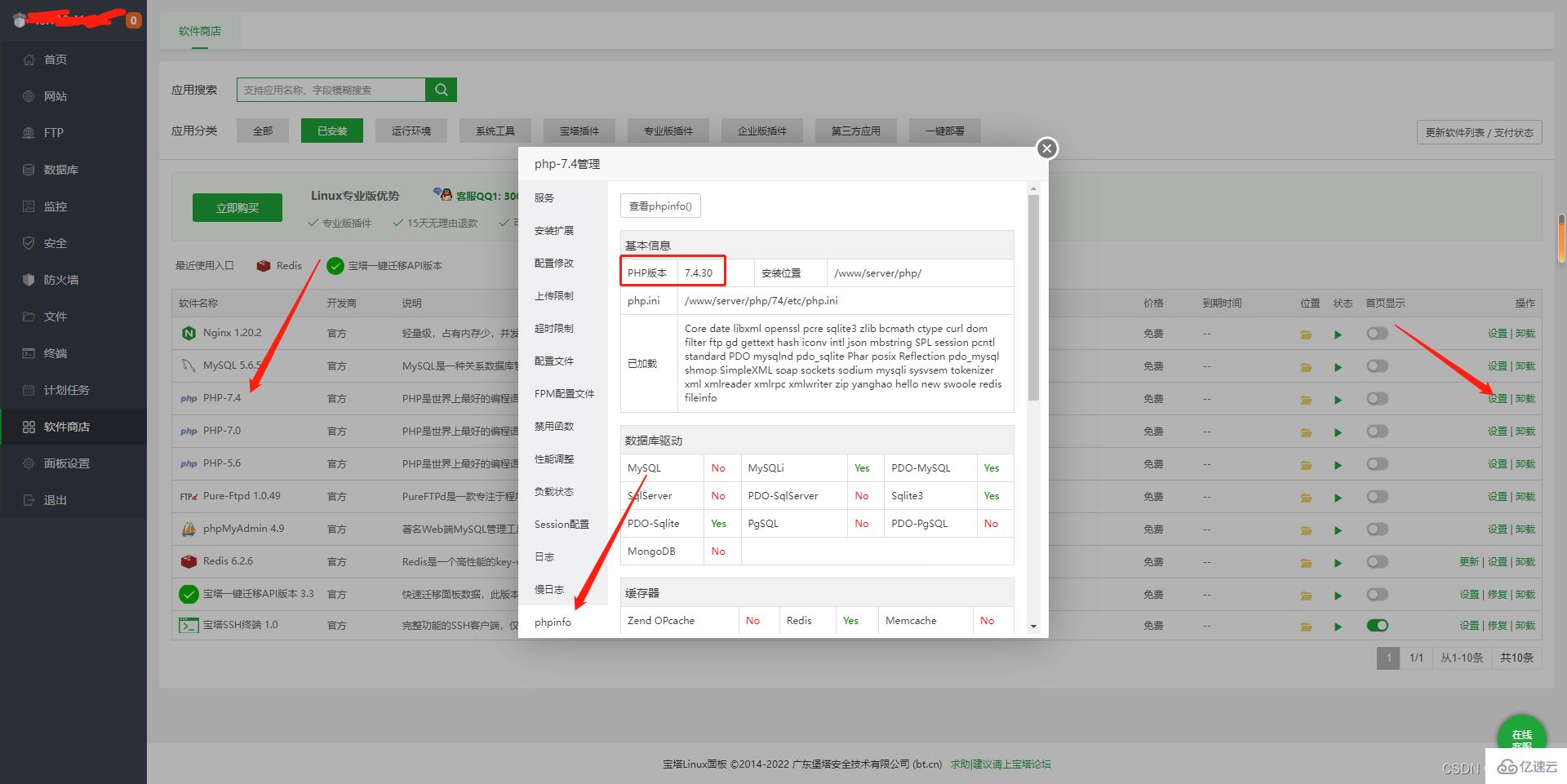Click the green search magnifier button
This screenshot has height=784, width=1567.
point(441,90)
